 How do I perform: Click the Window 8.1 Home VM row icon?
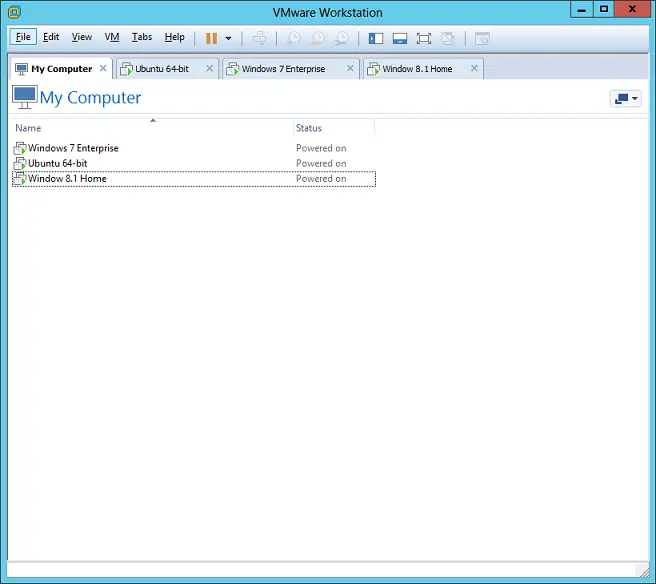pyautogui.click(x=20, y=179)
